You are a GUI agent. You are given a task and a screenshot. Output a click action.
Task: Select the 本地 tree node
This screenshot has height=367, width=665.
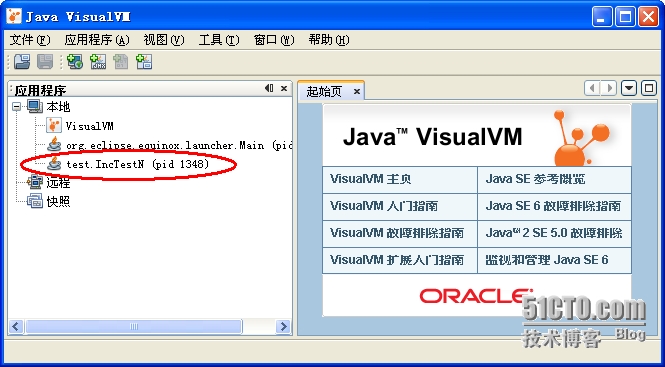tap(58, 106)
